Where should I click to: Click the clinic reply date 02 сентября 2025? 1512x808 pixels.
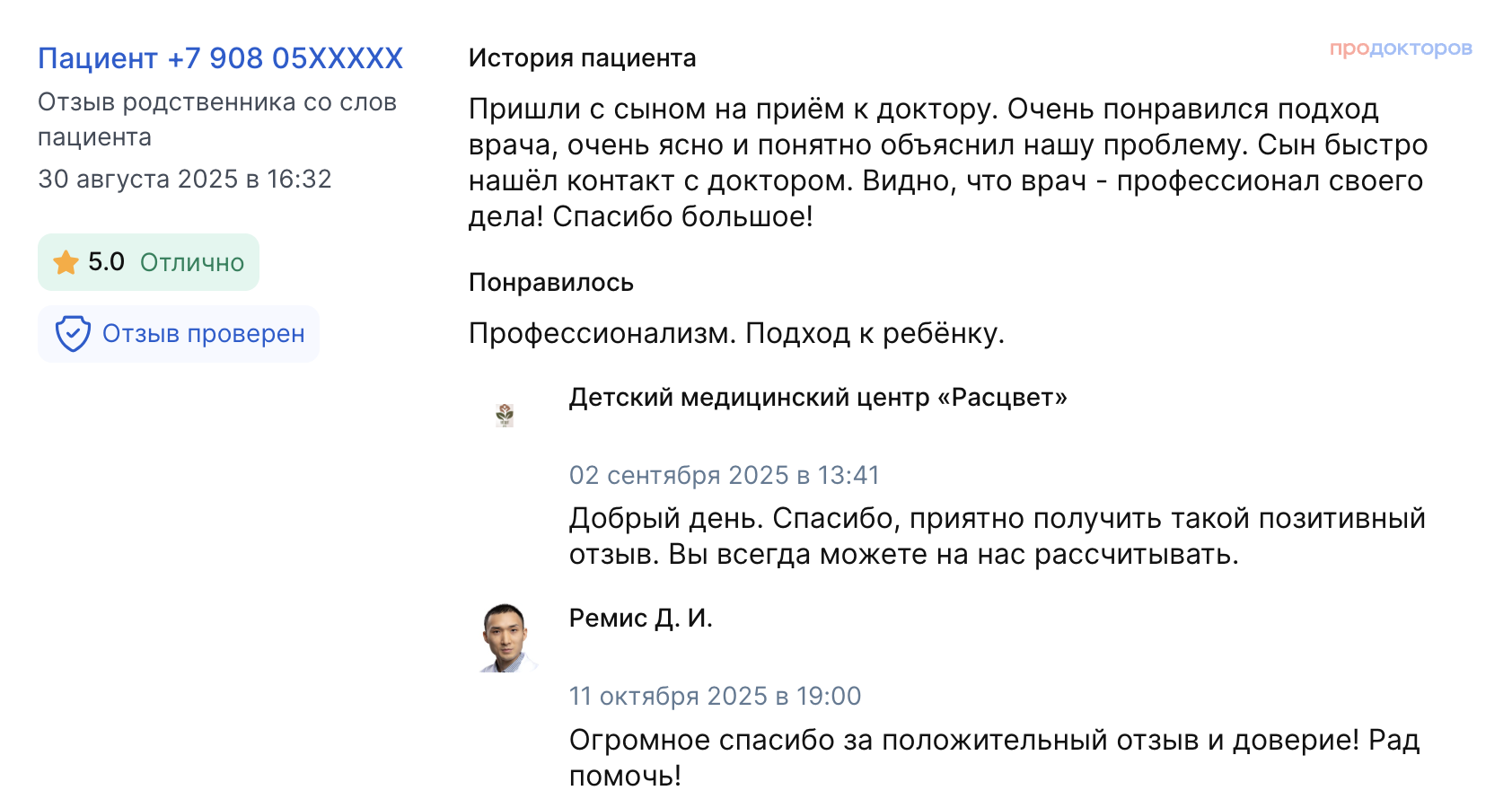[724, 475]
